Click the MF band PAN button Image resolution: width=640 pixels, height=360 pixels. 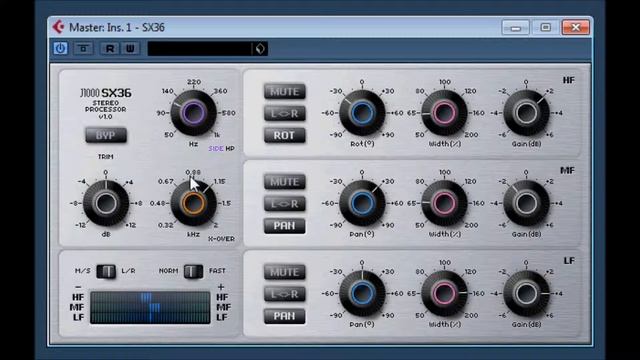tap(284, 226)
